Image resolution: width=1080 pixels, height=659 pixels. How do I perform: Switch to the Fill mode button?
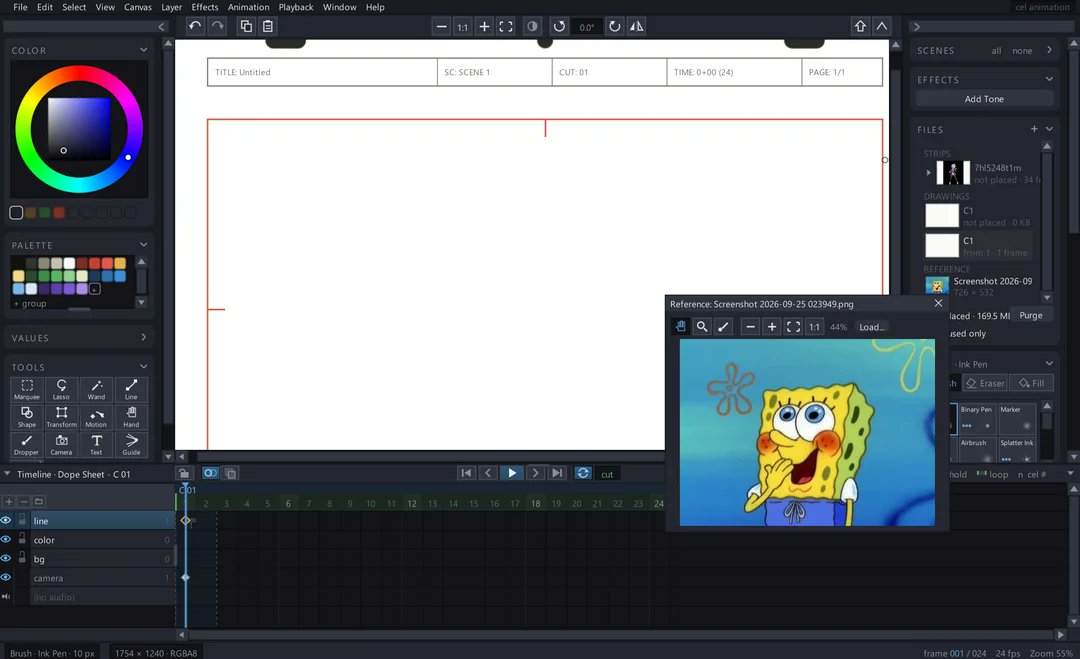[x=1032, y=383]
